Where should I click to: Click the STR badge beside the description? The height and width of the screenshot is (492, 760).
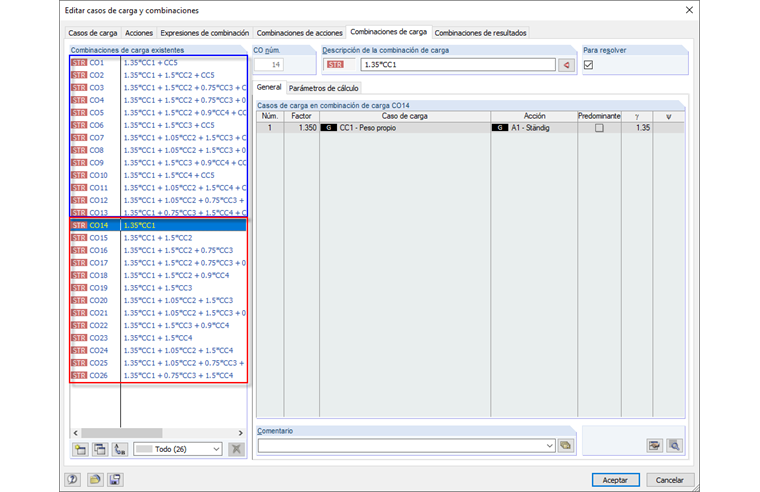[335, 65]
